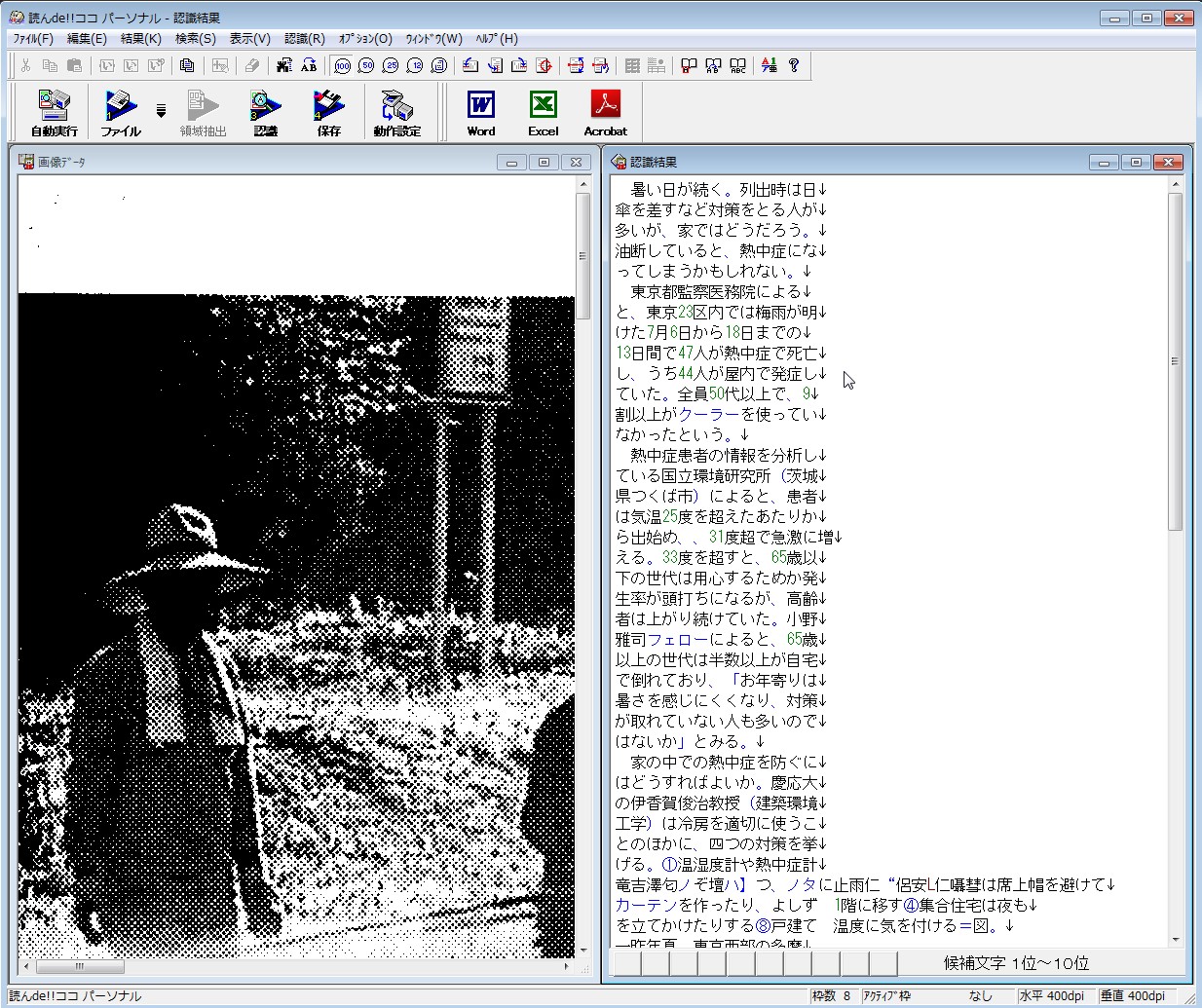Click the ファイル input icon
The width and height of the screenshot is (1202, 1008).
120,112
